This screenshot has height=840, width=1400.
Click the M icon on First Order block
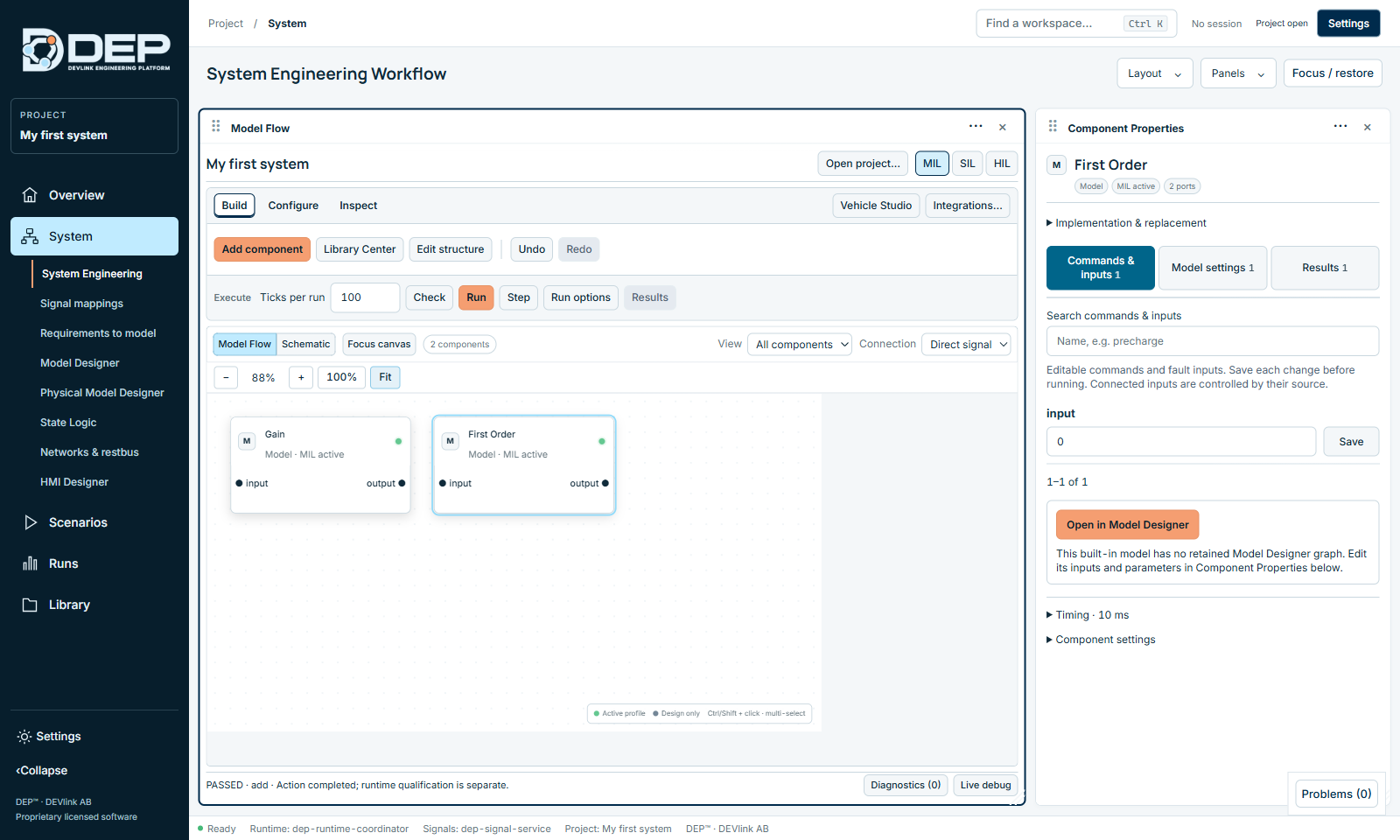pyautogui.click(x=450, y=441)
